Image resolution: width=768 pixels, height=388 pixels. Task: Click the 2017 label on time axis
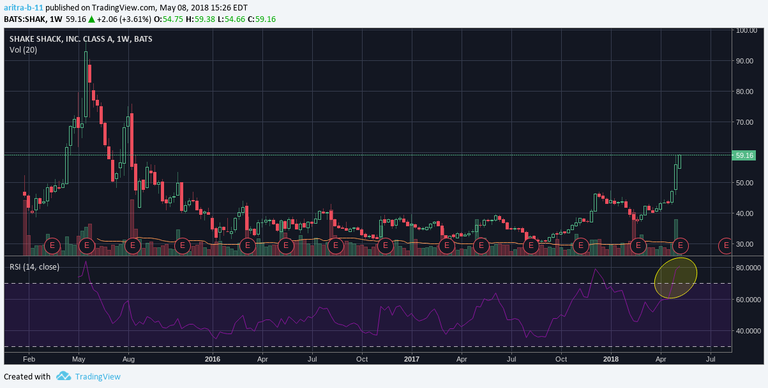tap(412, 359)
